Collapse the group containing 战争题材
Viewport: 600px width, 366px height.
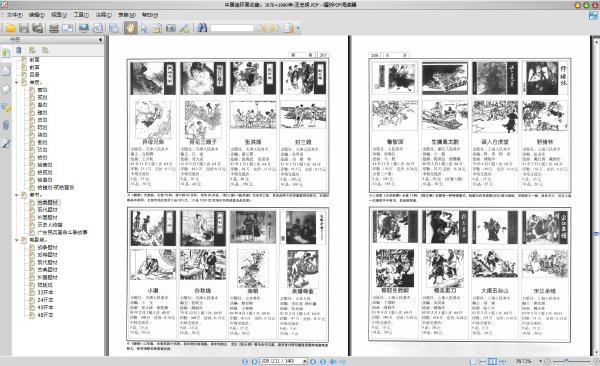[x=16, y=240]
